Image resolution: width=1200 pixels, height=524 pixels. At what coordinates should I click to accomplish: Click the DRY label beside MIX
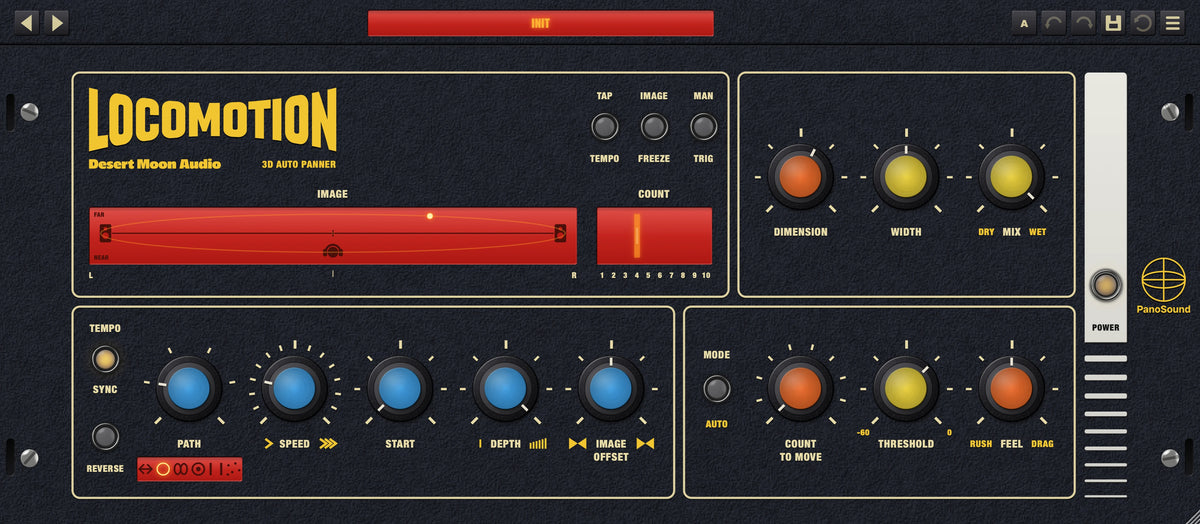(986, 232)
